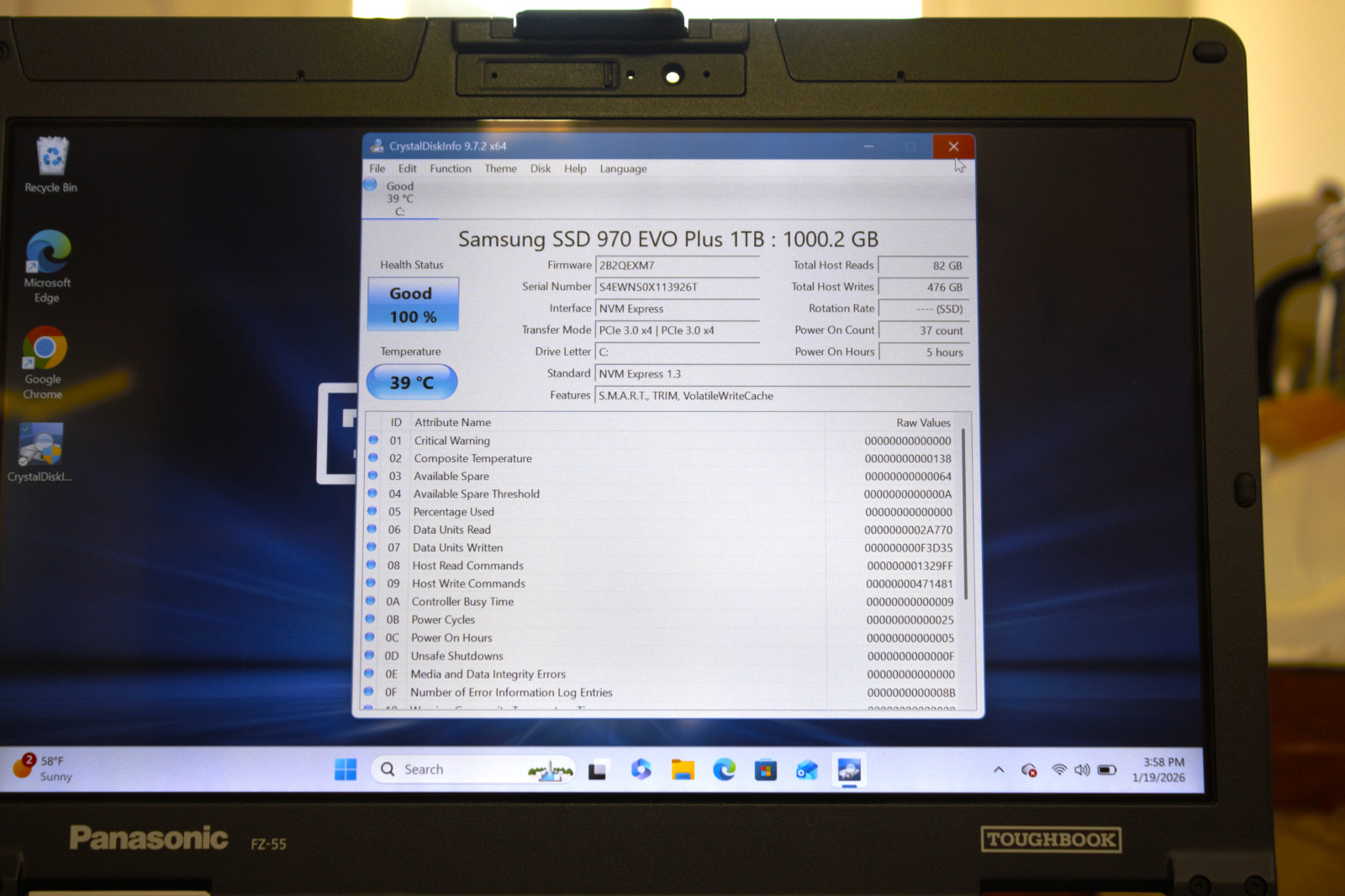The width and height of the screenshot is (1345, 896).
Task: Open Microsoft Edge from the taskbar
Action: (724, 769)
